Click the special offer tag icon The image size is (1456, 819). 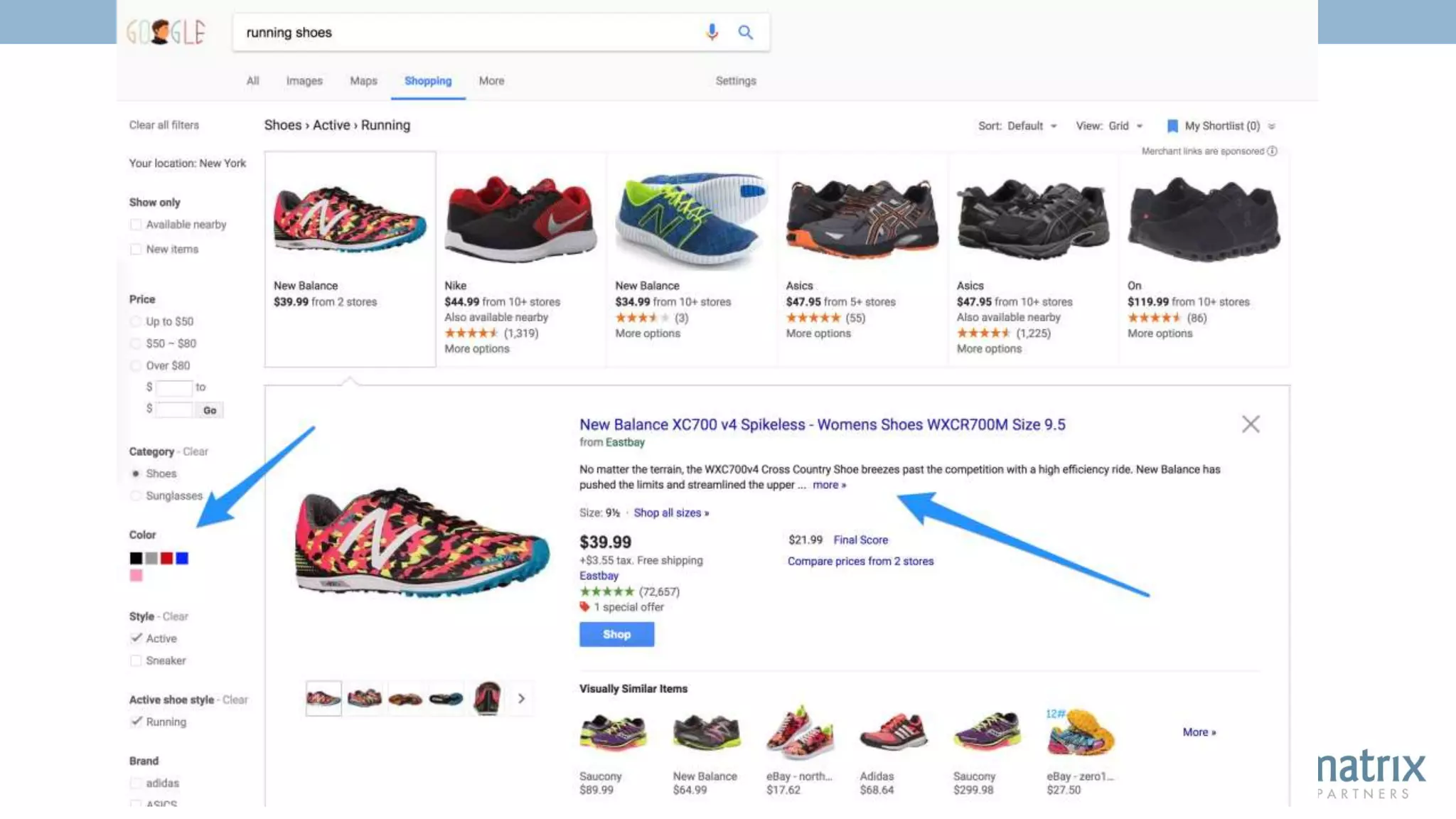click(584, 606)
